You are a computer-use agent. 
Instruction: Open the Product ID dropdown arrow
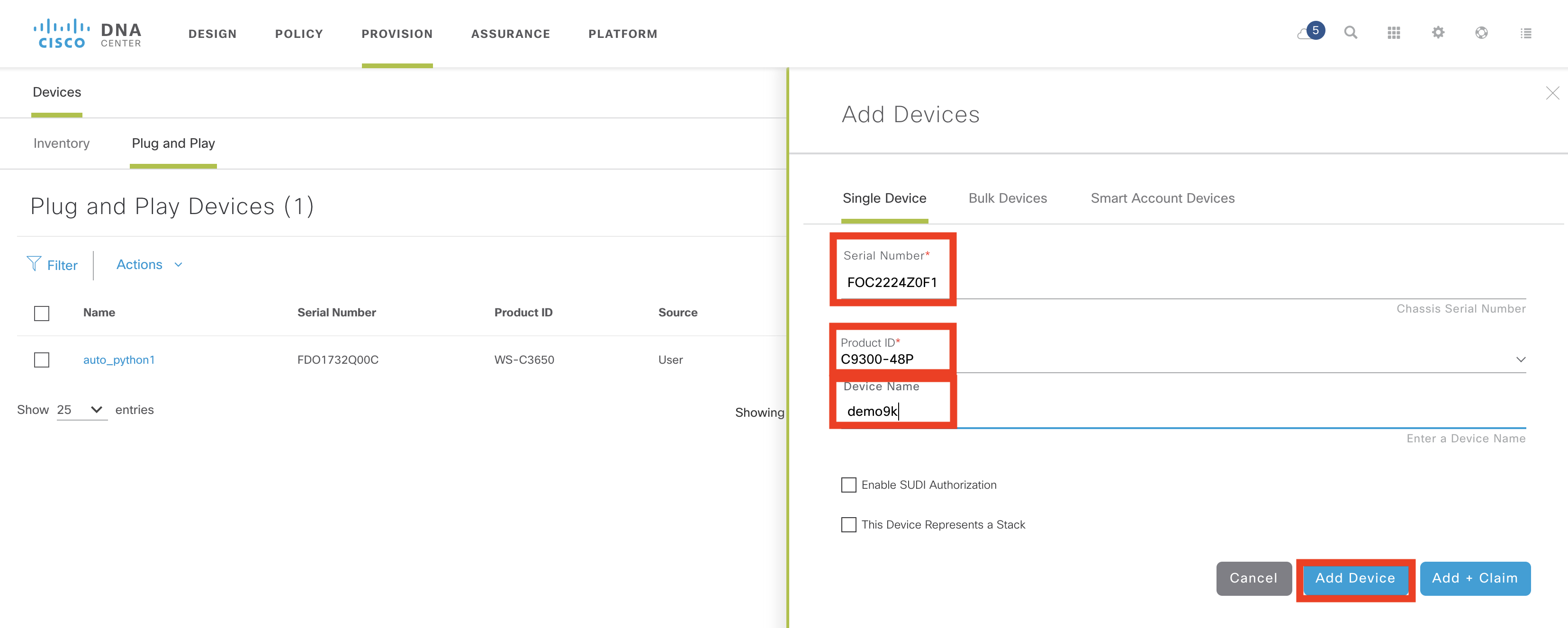1521,359
